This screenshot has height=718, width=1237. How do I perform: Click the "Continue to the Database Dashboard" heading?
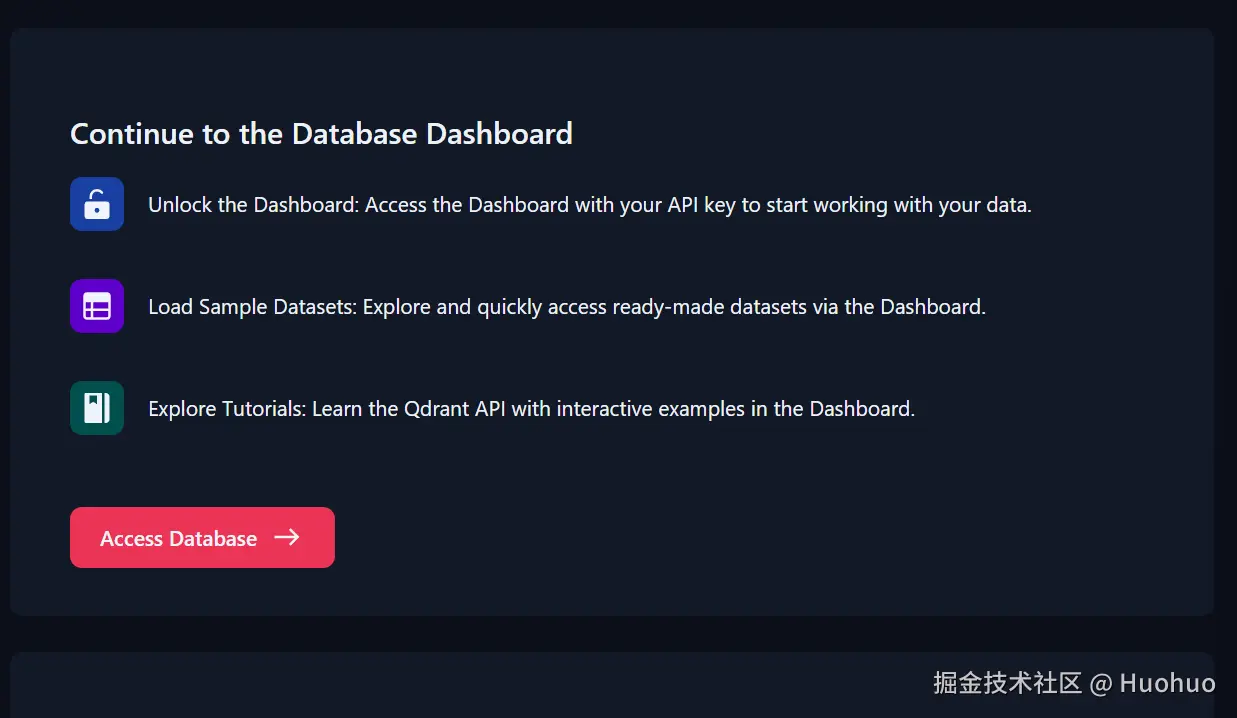(321, 134)
